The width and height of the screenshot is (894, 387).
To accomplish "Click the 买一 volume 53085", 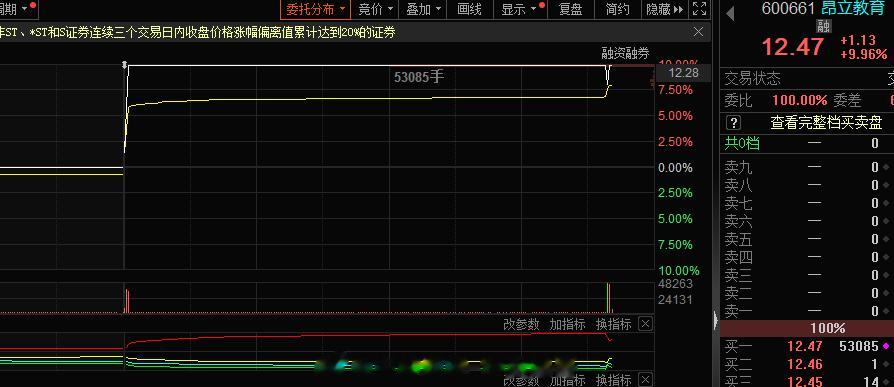I will [859, 346].
